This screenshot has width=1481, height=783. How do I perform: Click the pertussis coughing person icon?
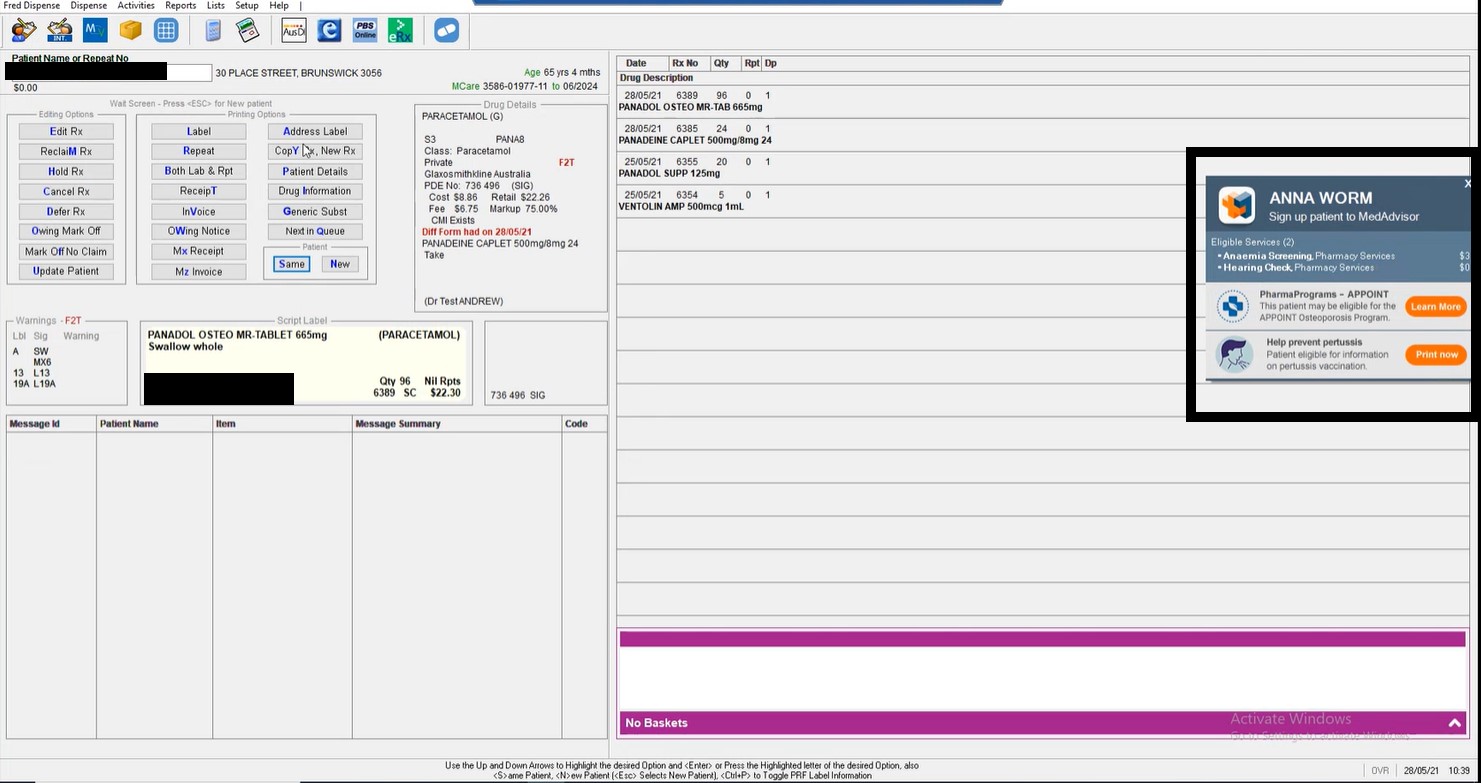click(1235, 354)
